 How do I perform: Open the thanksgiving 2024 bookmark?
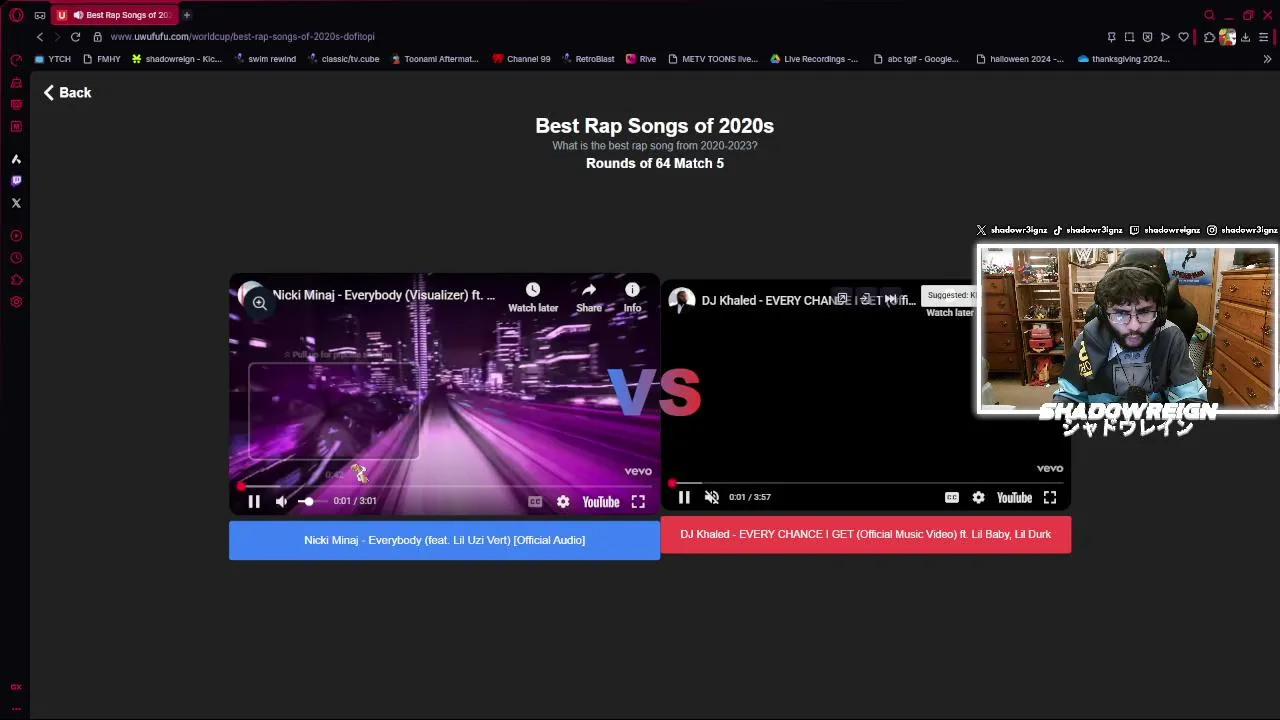tap(1124, 59)
